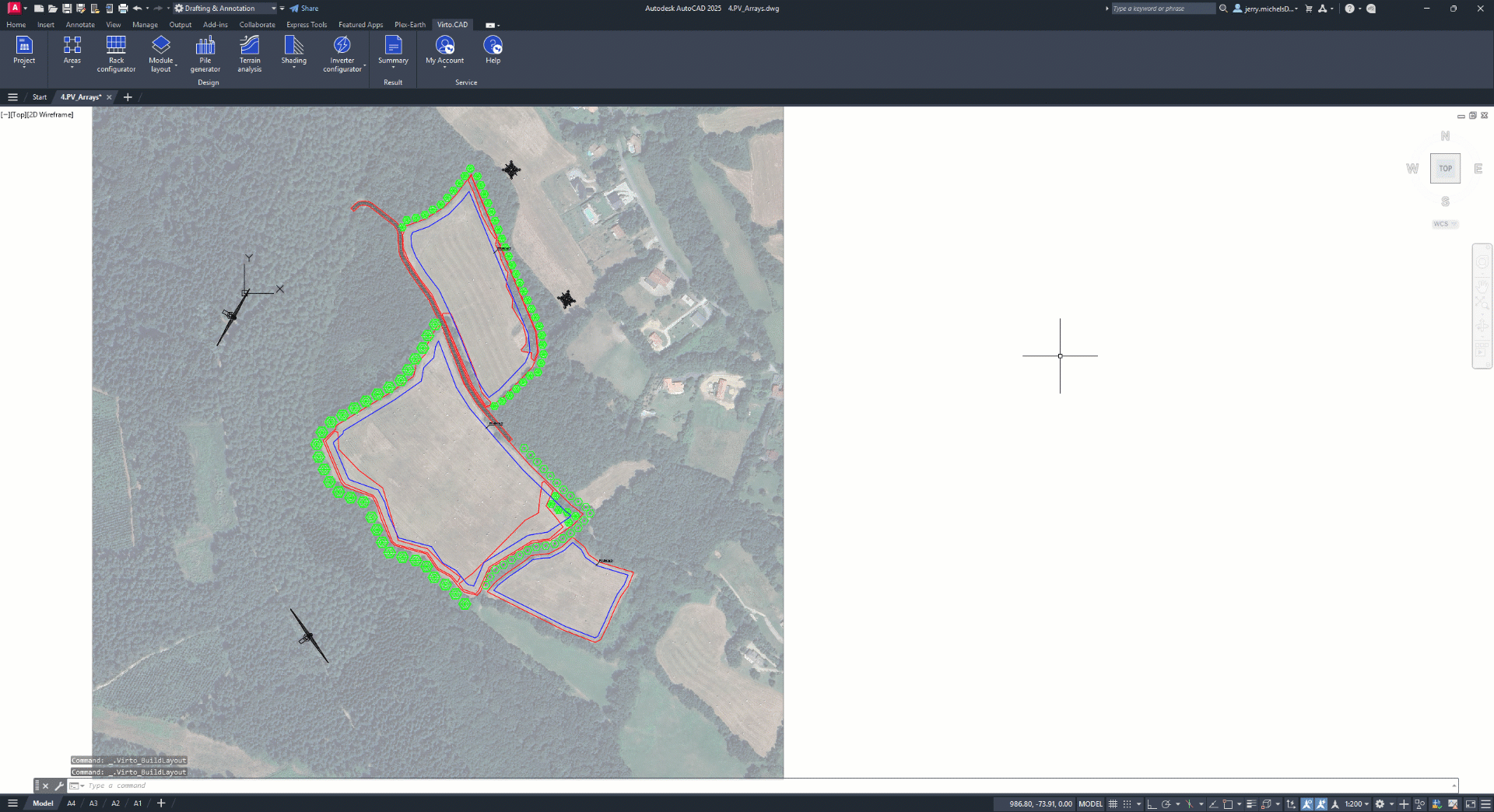Click the isolate objects icon
The image size is (1494, 812).
(x=1420, y=804)
